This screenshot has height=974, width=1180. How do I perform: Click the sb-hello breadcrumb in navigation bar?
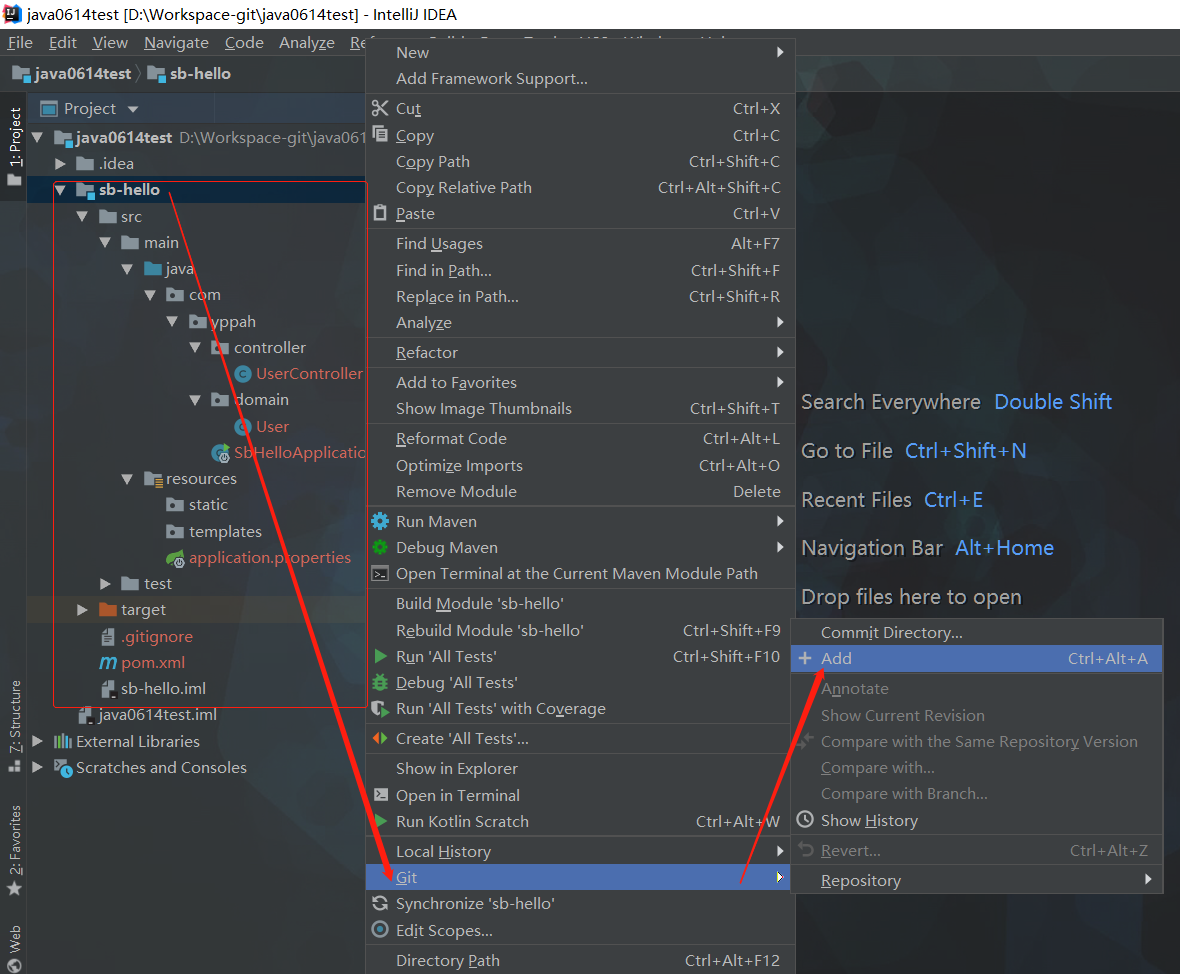click(200, 74)
